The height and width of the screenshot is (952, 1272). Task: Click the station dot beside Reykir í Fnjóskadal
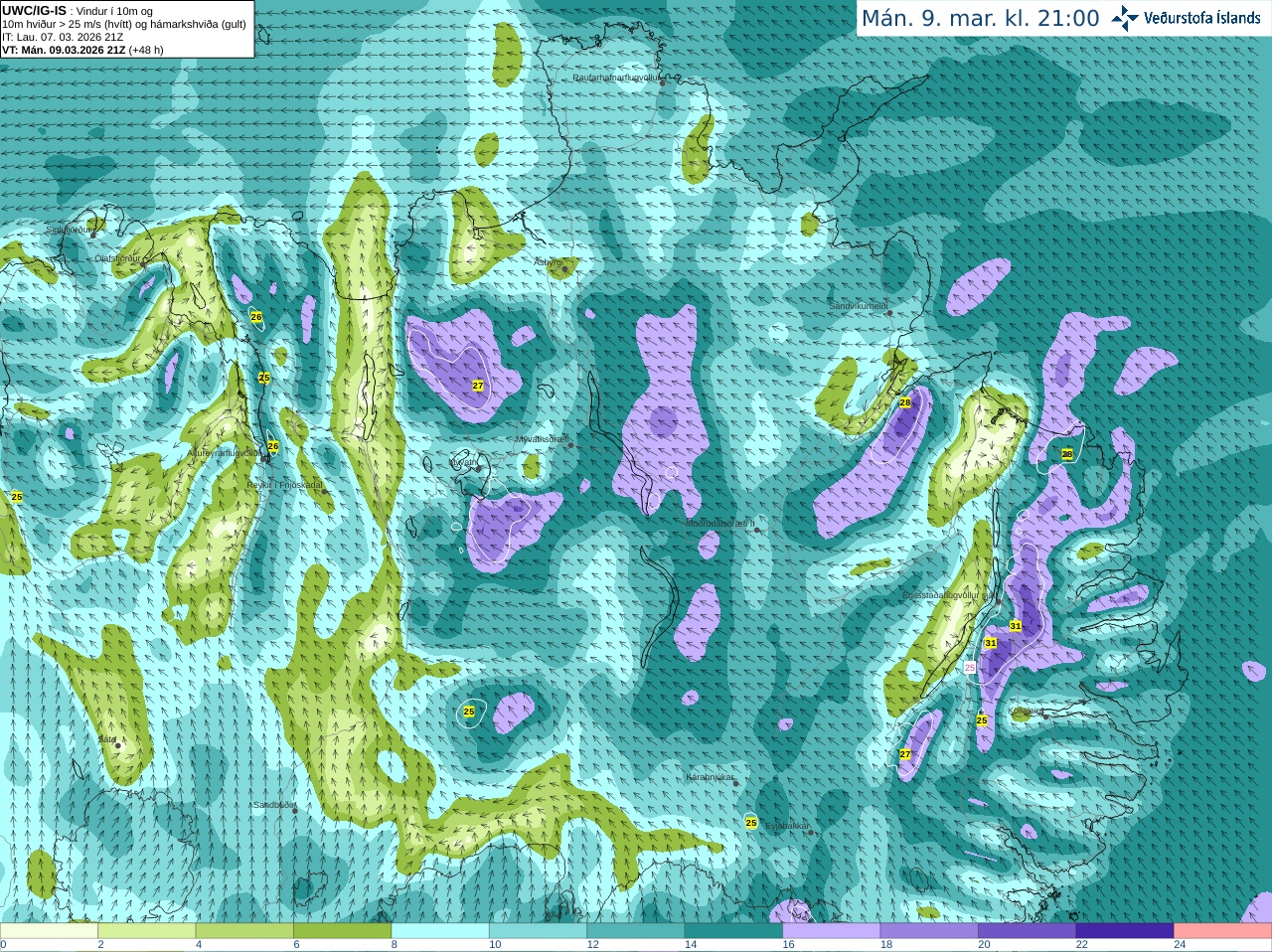[x=324, y=491]
